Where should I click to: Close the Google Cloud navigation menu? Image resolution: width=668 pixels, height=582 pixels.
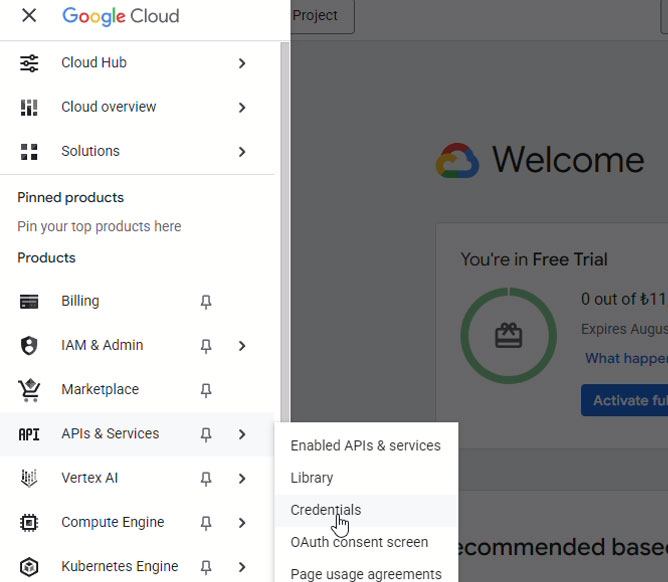29,16
